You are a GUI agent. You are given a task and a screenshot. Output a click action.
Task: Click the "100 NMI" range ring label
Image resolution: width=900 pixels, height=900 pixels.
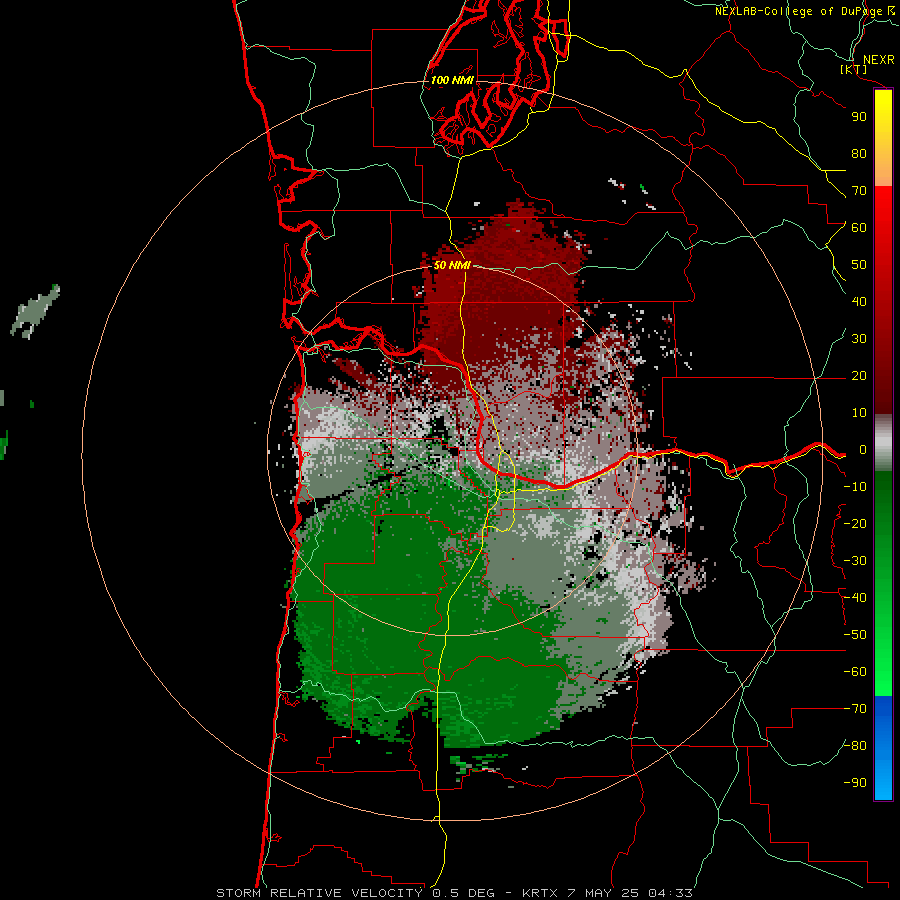tap(452, 80)
